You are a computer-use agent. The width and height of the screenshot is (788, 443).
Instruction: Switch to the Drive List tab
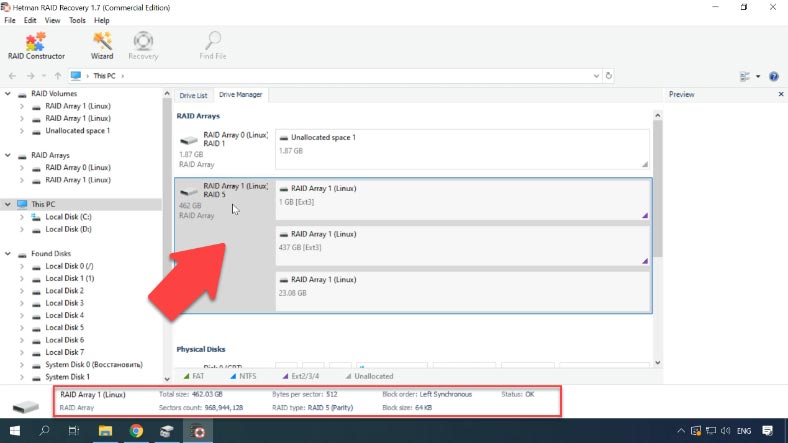coord(193,95)
